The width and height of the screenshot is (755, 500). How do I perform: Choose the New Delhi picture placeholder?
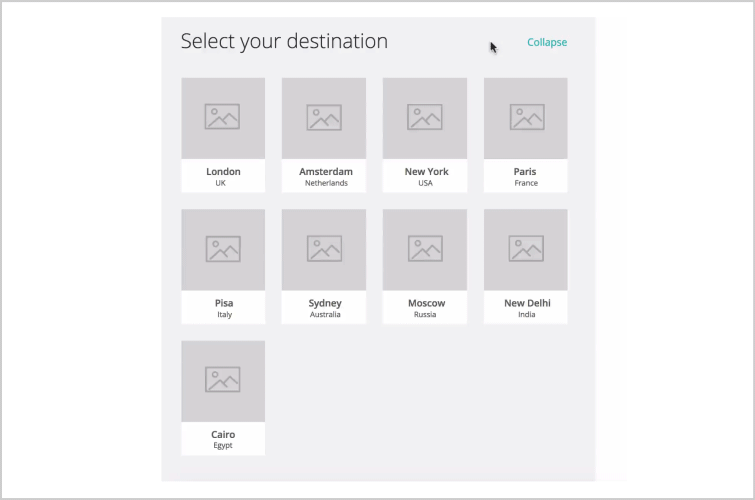point(526,250)
